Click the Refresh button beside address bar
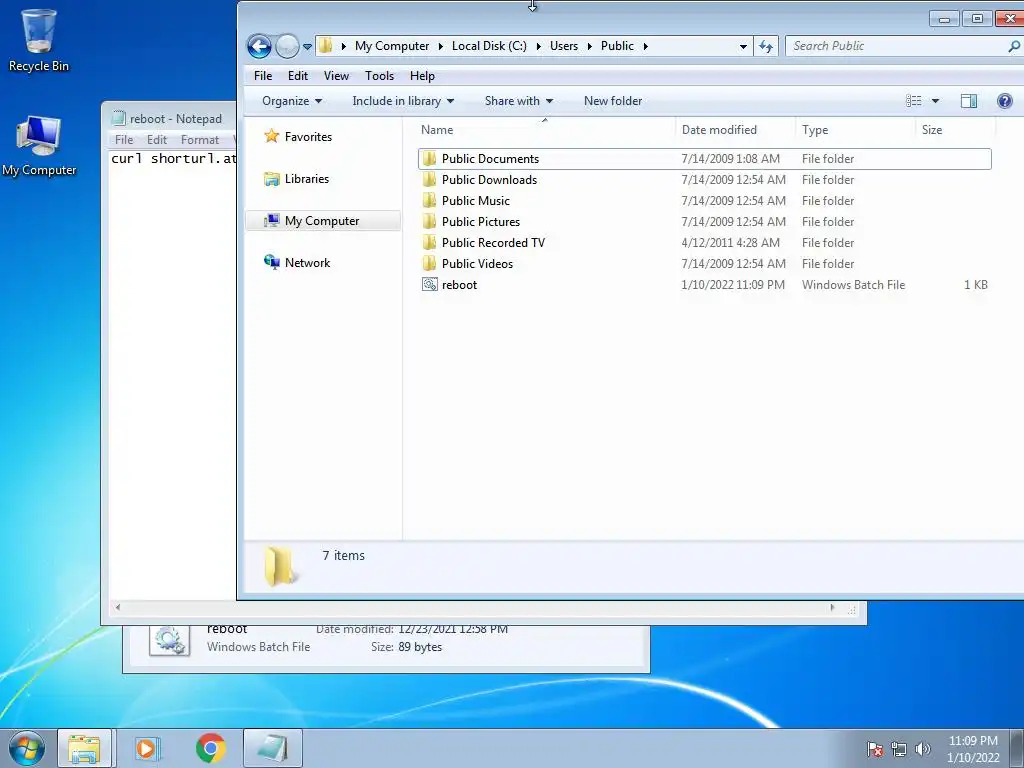The image size is (1024, 768). 765,46
